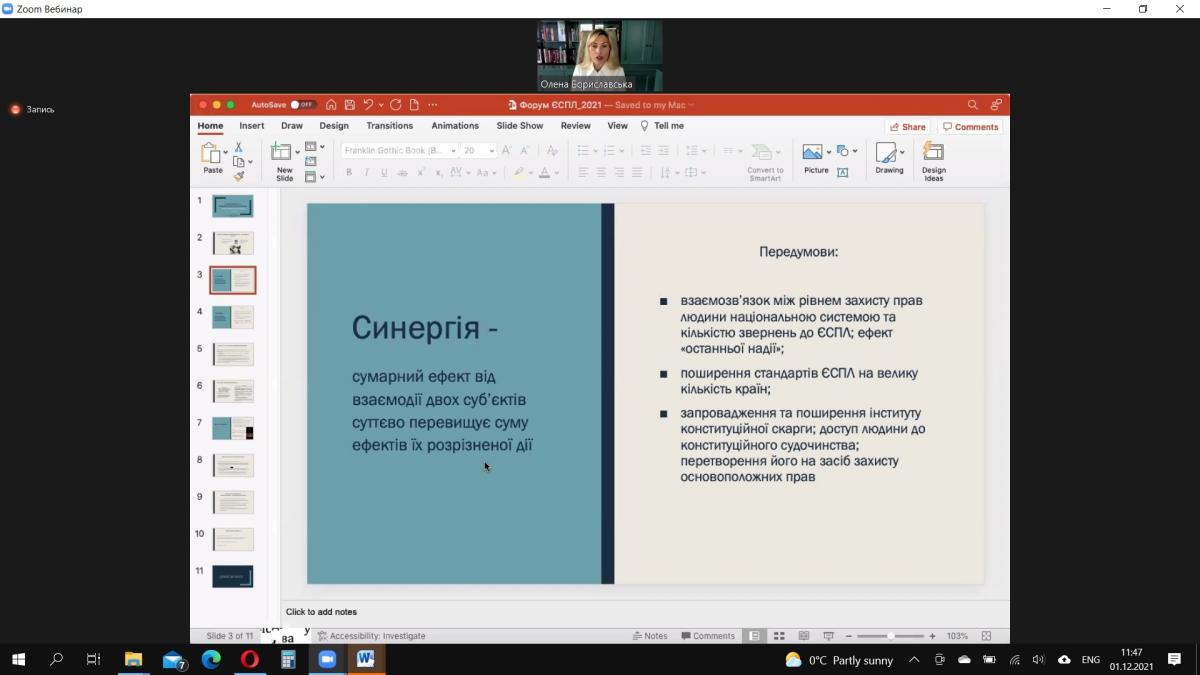
Task: Select slide 7 thumbnail in the panel
Action: [233, 428]
